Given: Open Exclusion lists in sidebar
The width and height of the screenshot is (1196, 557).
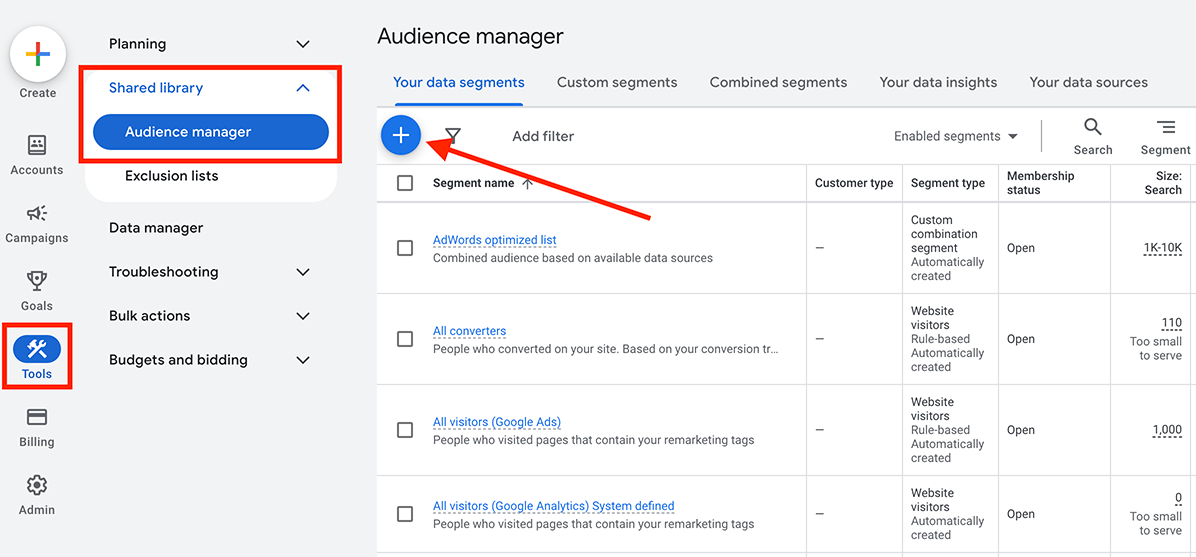Looking at the screenshot, I should pos(172,176).
